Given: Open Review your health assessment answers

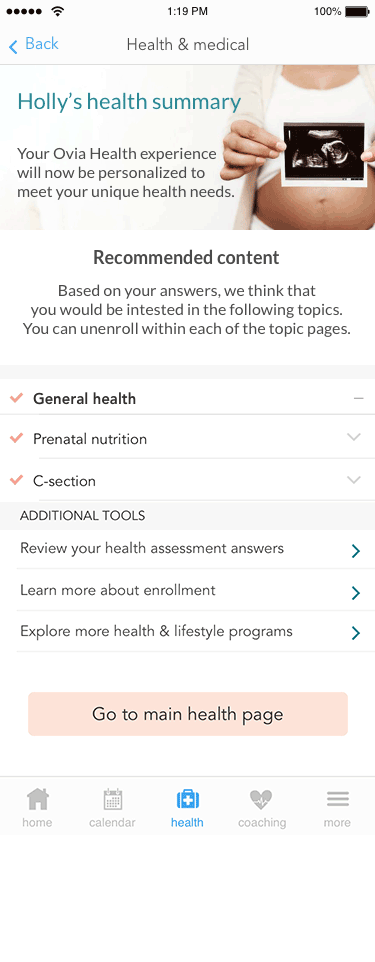Looking at the screenshot, I should coord(188,549).
